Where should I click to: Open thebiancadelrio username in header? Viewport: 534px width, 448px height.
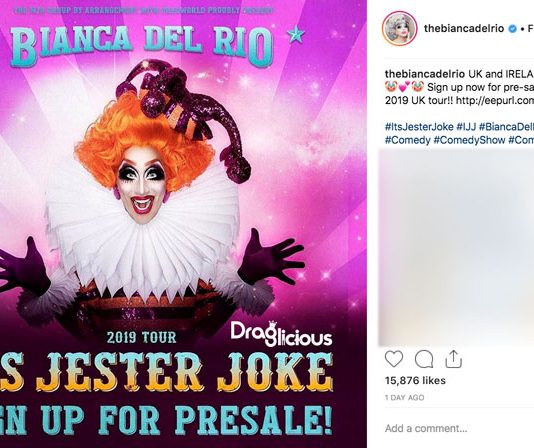[x=464, y=29]
